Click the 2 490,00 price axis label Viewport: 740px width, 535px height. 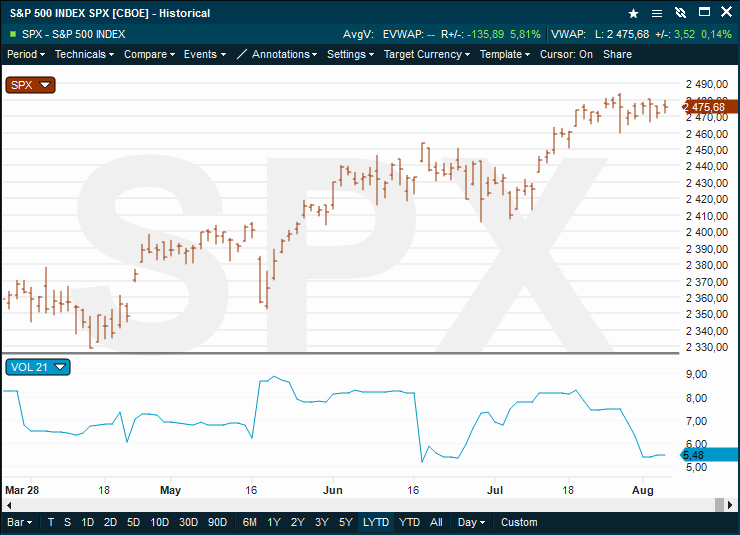706,84
